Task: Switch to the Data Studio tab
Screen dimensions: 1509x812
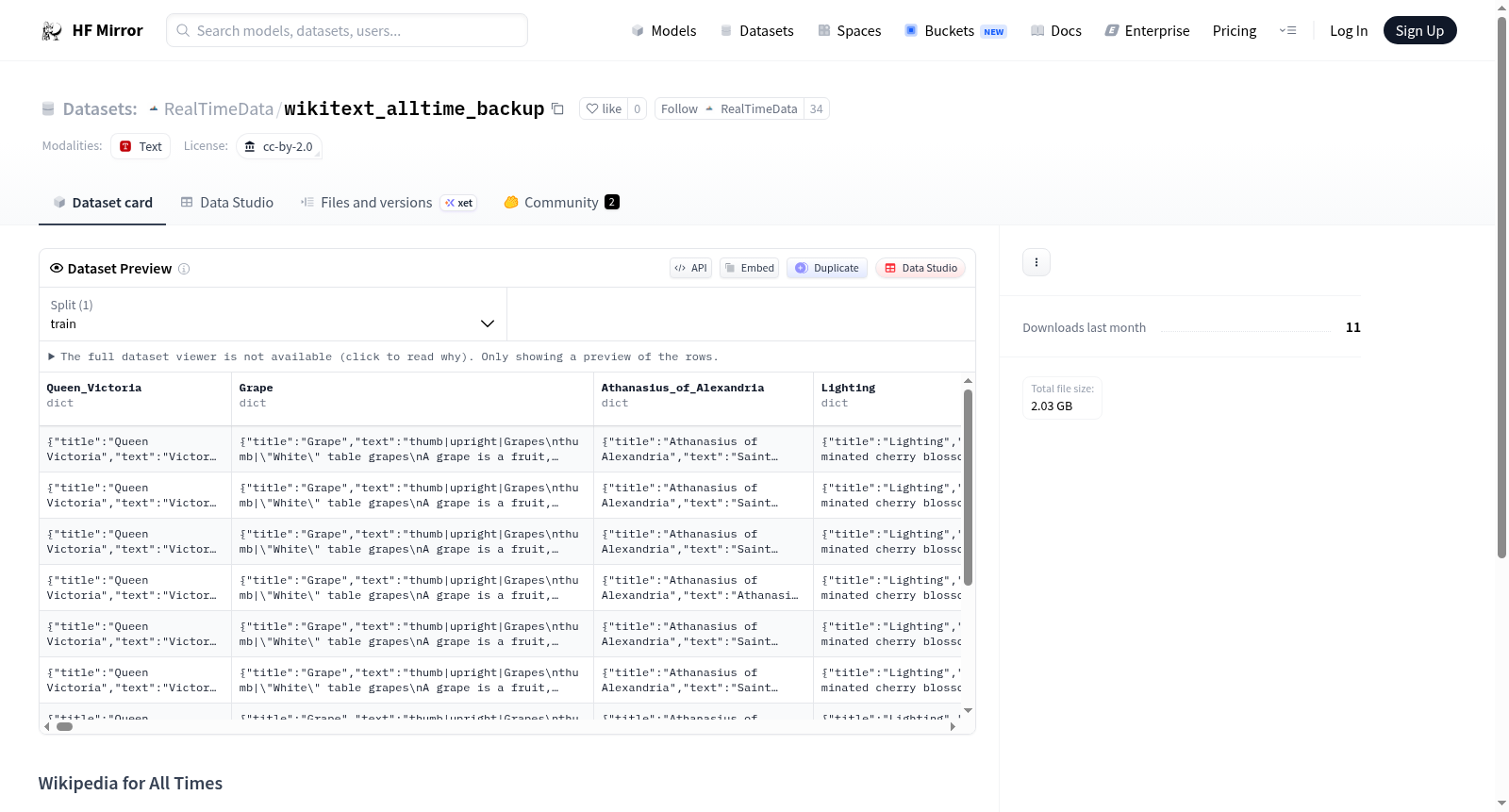Action: (x=227, y=203)
